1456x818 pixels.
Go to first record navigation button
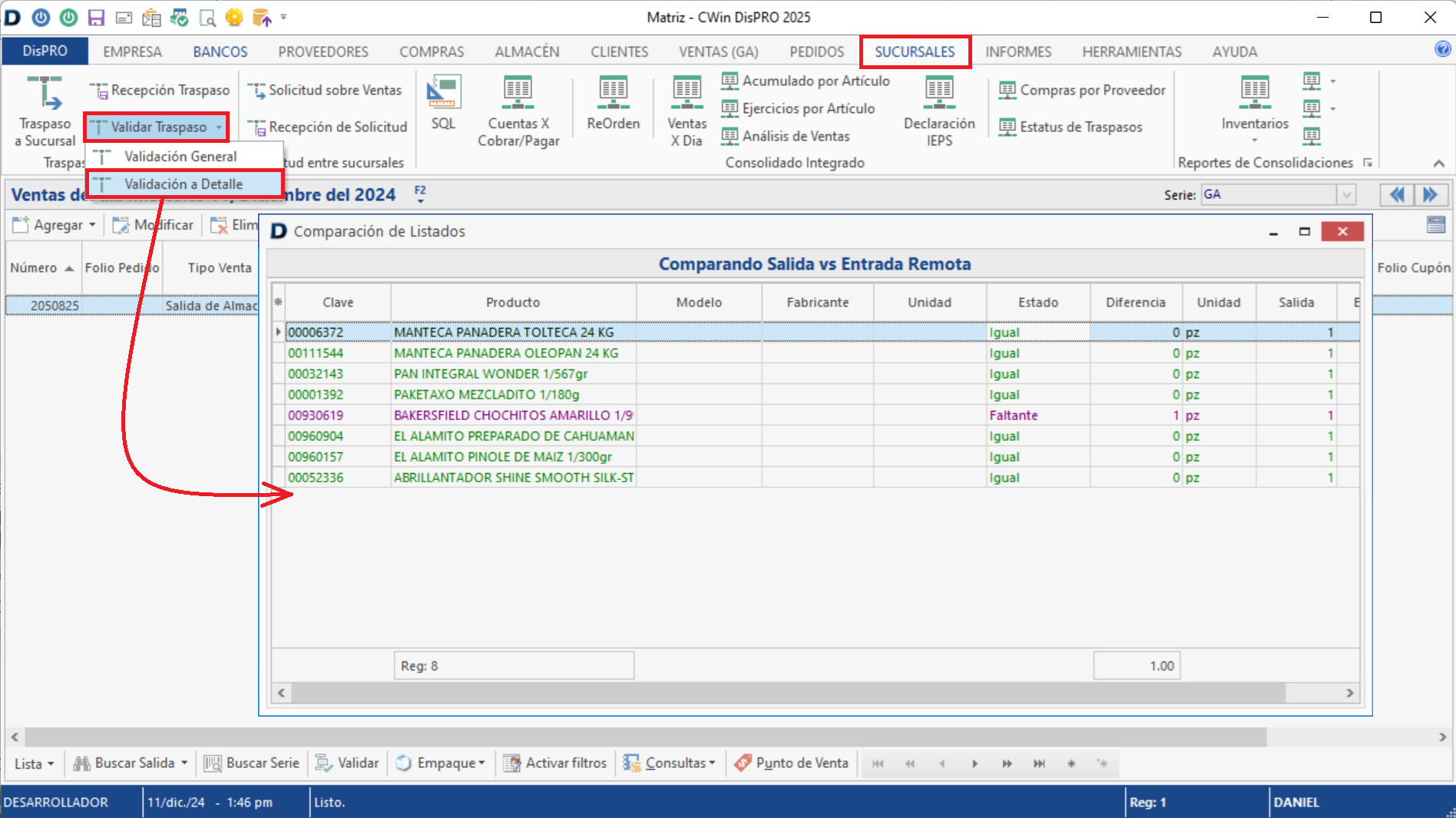(x=878, y=763)
